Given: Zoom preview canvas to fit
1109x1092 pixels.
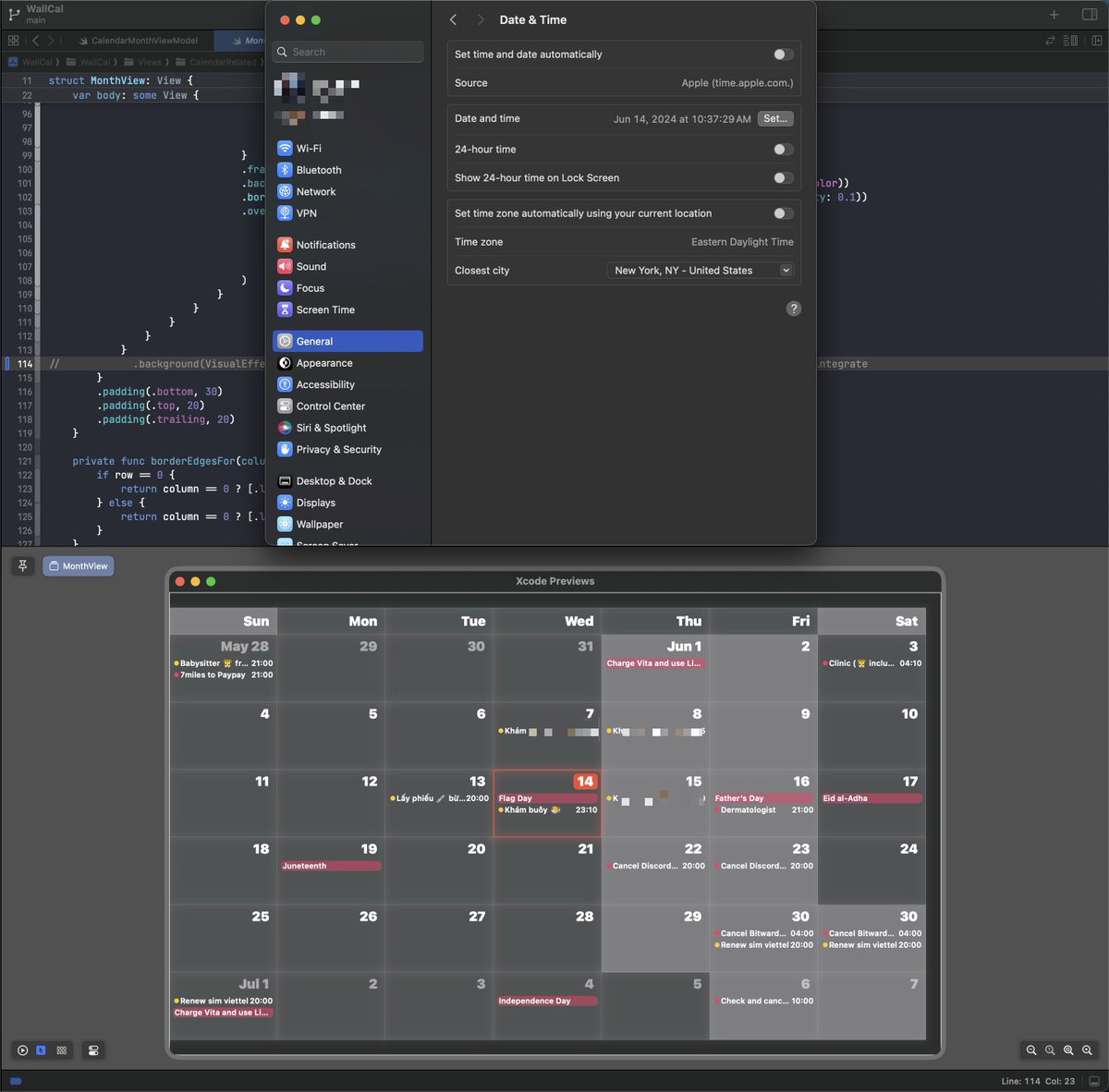Looking at the screenshot, I should pos(1068,1050).
